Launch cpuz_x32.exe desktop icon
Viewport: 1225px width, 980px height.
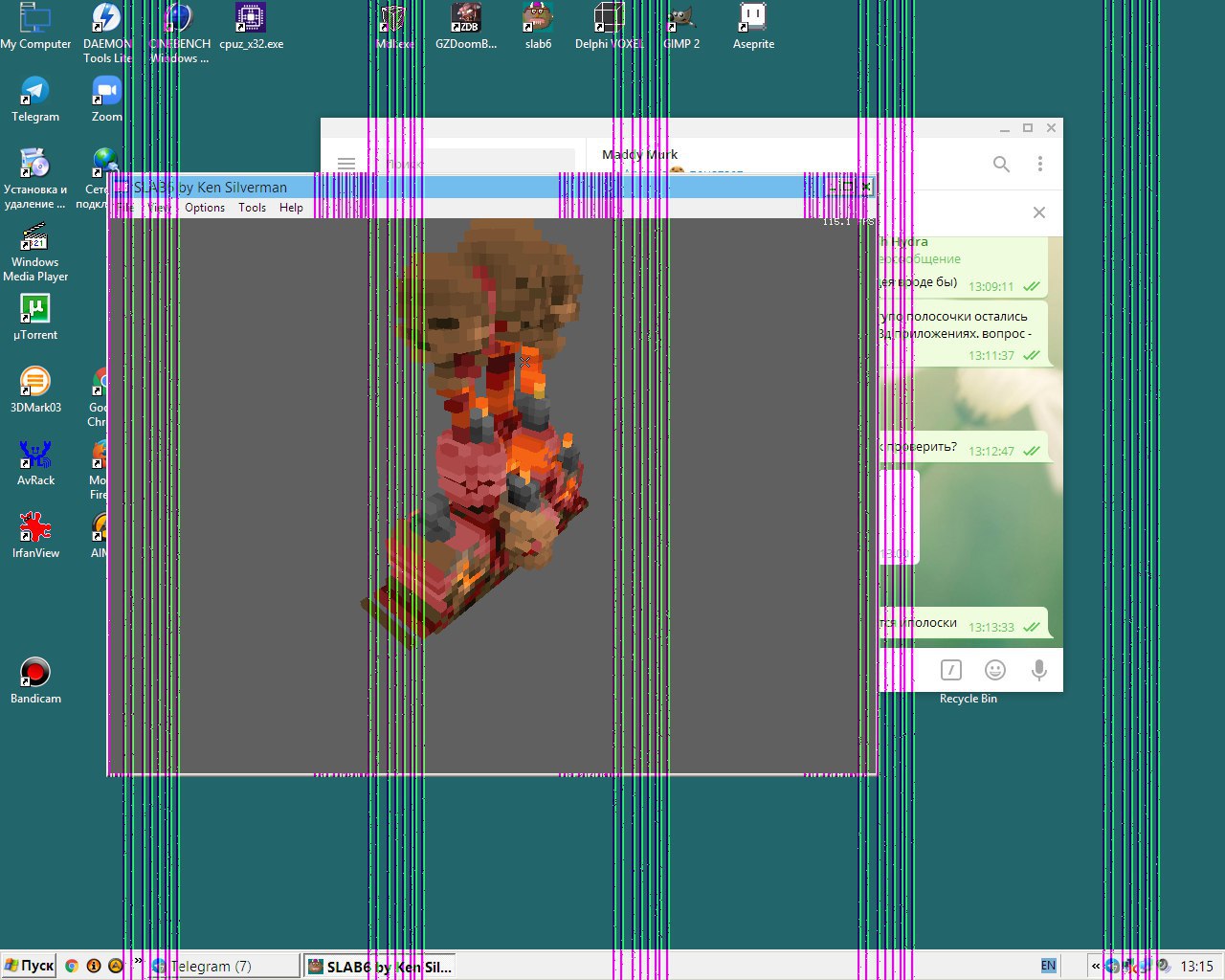pyautogui.click(x=251, y=27)
